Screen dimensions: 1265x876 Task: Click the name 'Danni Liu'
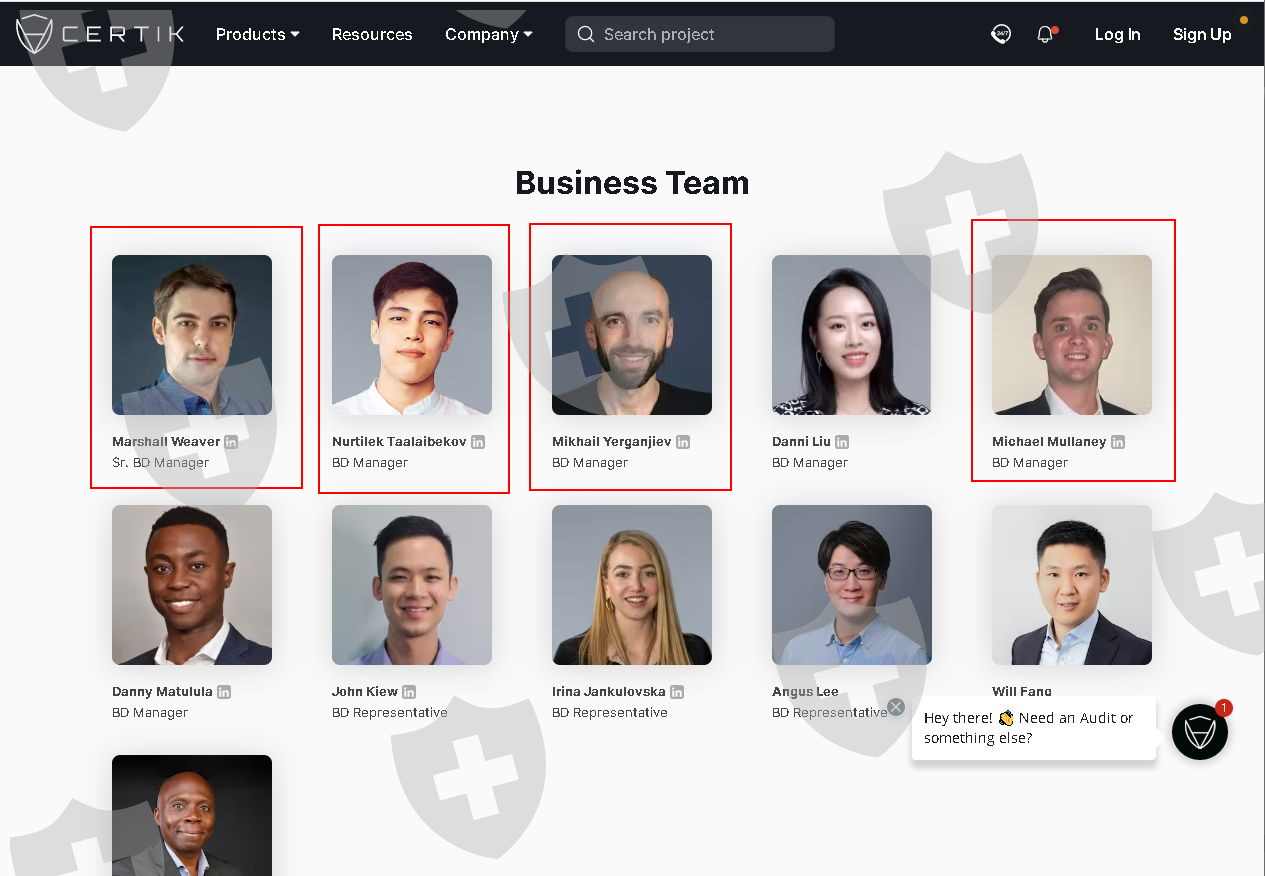801,441
